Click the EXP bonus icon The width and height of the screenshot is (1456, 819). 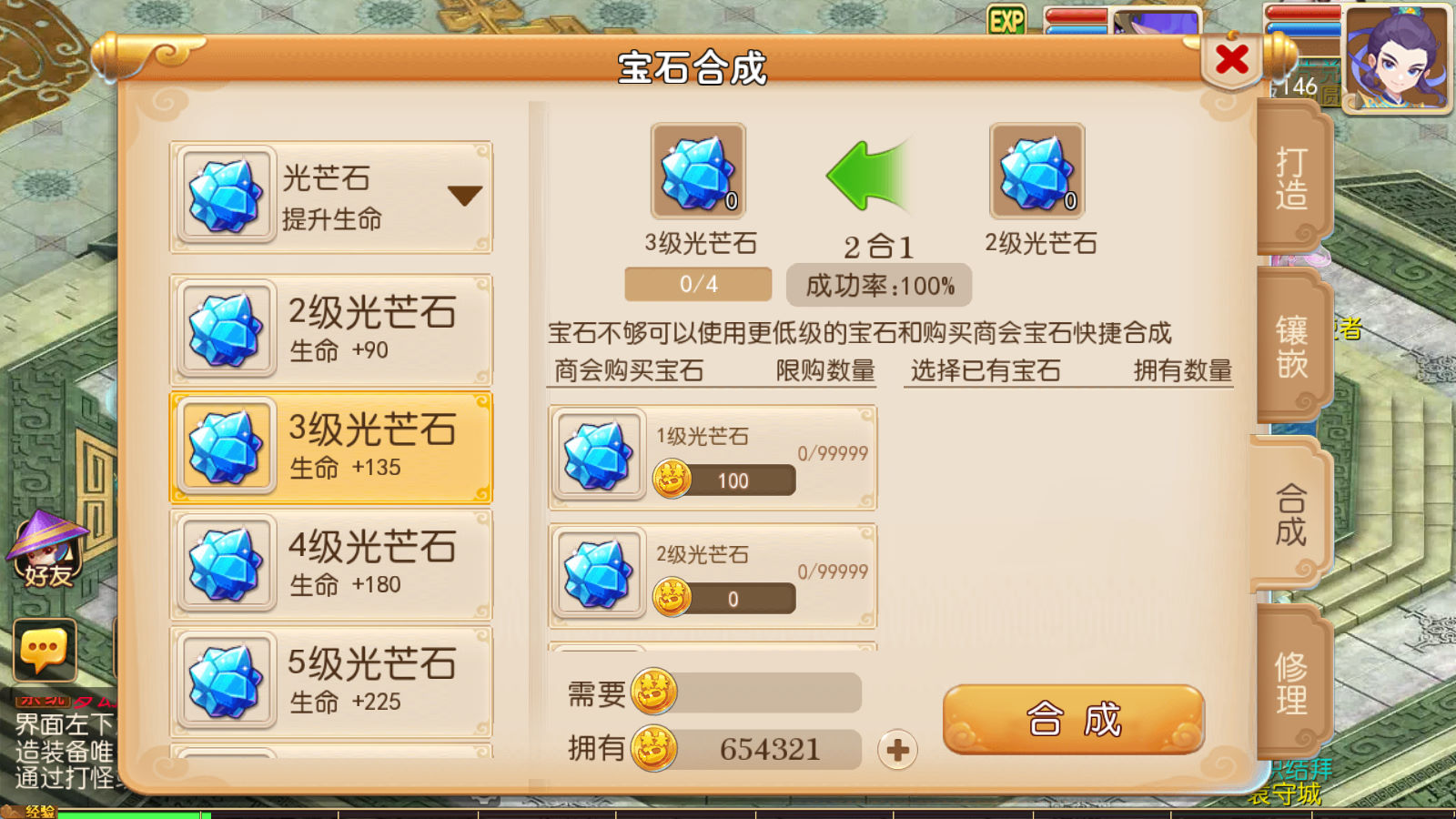(x=1006, y=21)
